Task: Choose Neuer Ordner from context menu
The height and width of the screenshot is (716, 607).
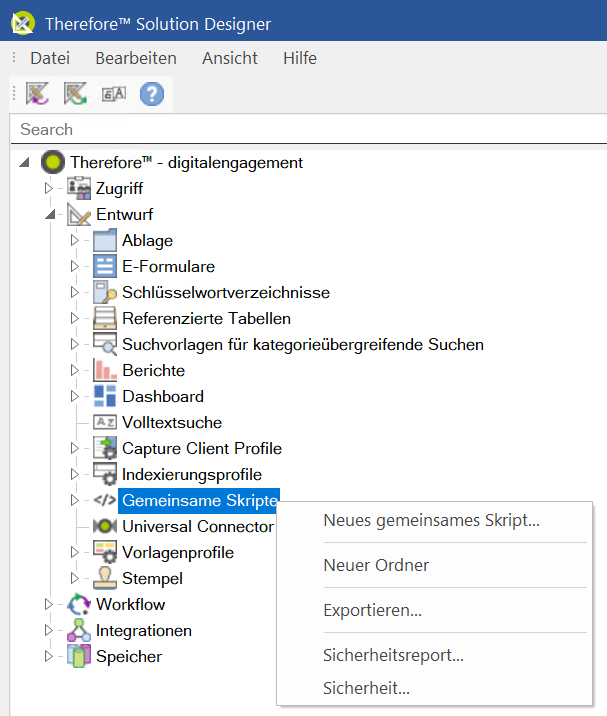Action: point(376,565)
